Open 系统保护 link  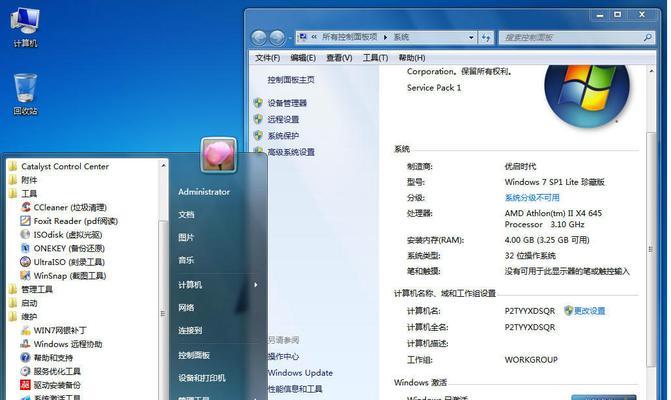tap(283, 136)
